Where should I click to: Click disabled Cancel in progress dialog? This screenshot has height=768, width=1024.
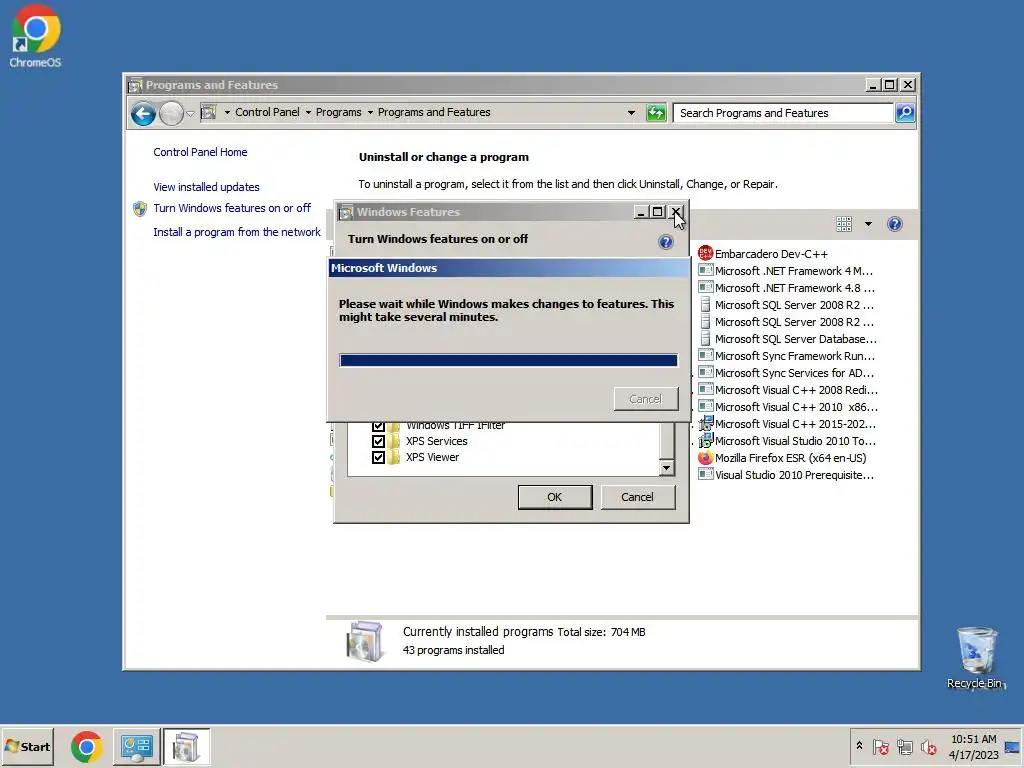click(645, 399)
